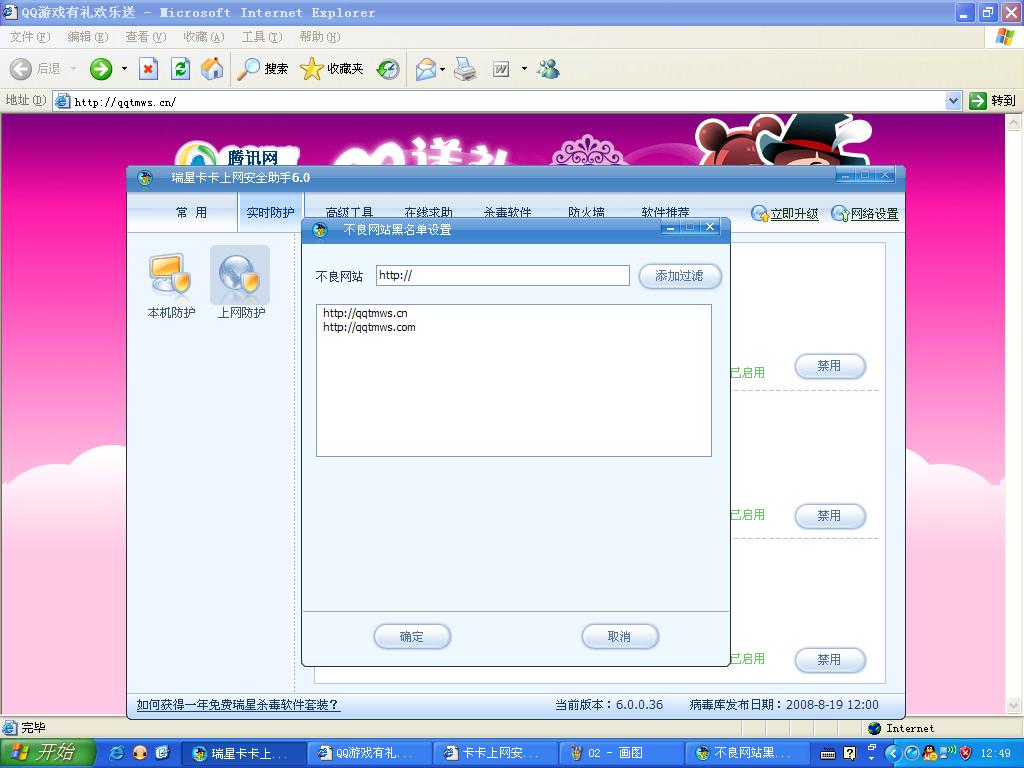The width and height of the screenshot is (1024, 768).
Task: Open the Favorites (收藏夹) star
Action: [x=332, y=69]
